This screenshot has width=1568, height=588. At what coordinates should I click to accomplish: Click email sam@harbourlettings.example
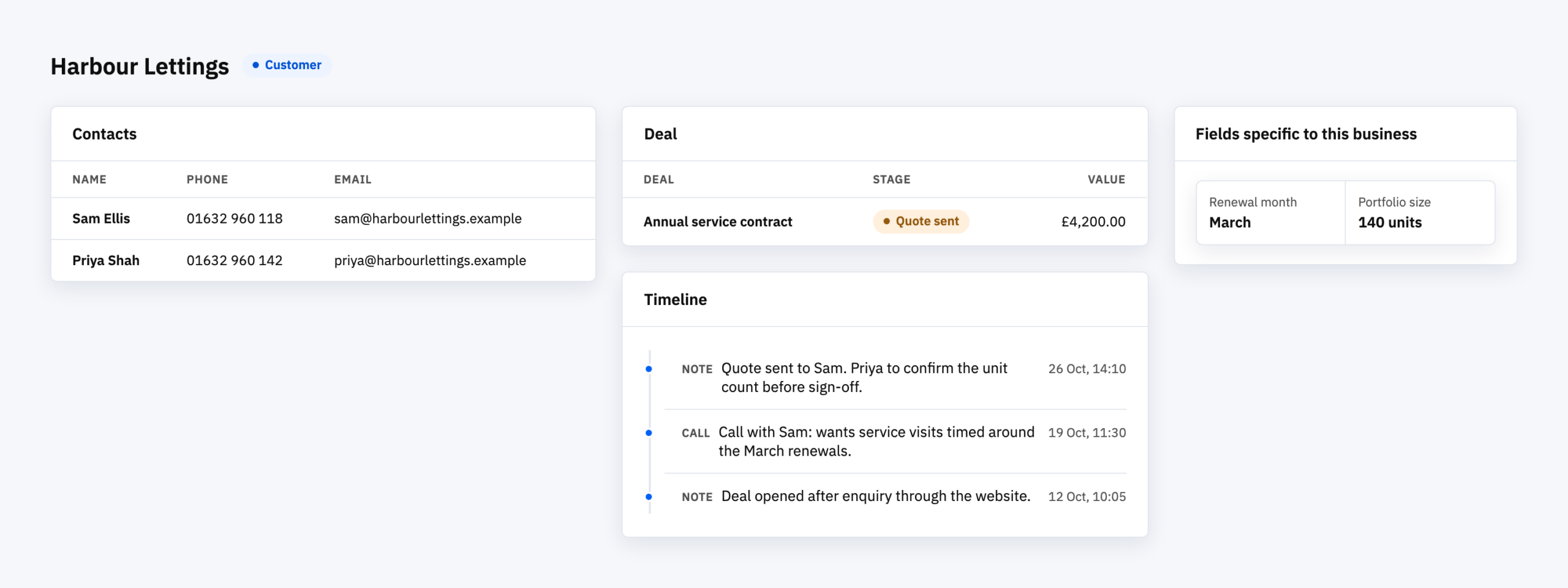click(x=428, y=219)
